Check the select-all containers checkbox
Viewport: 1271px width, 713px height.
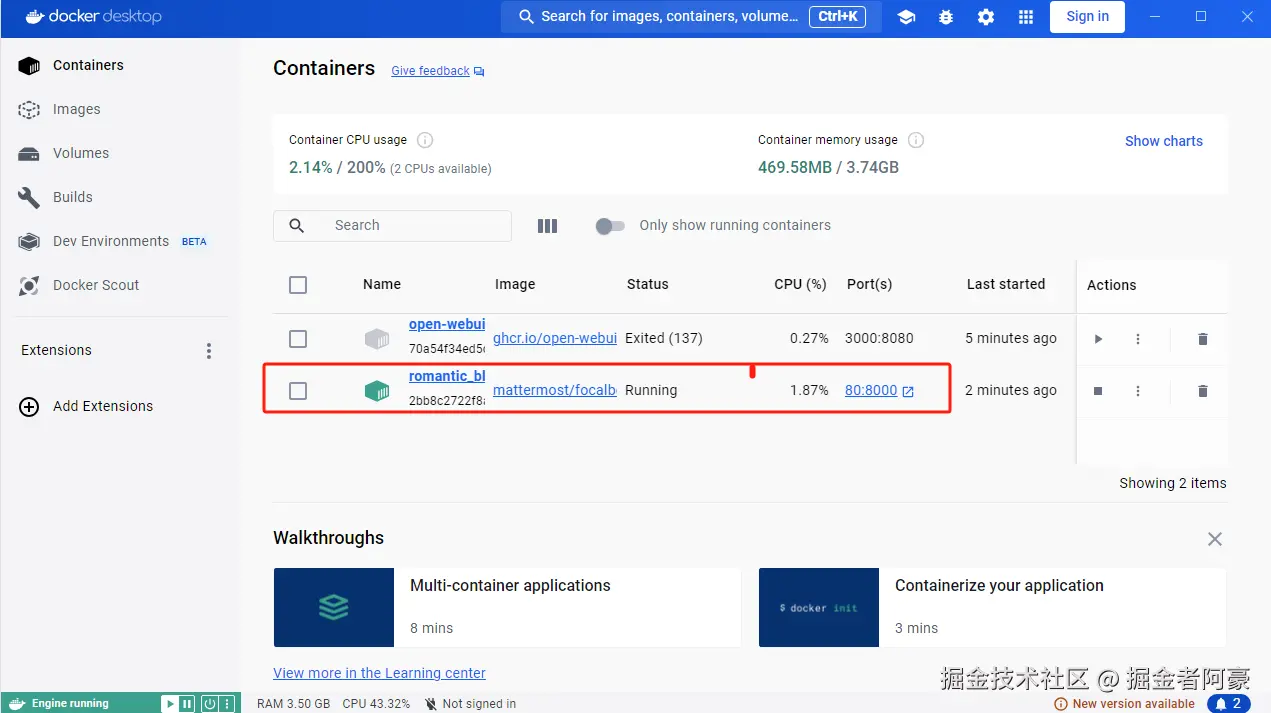(x=298, y=285)
